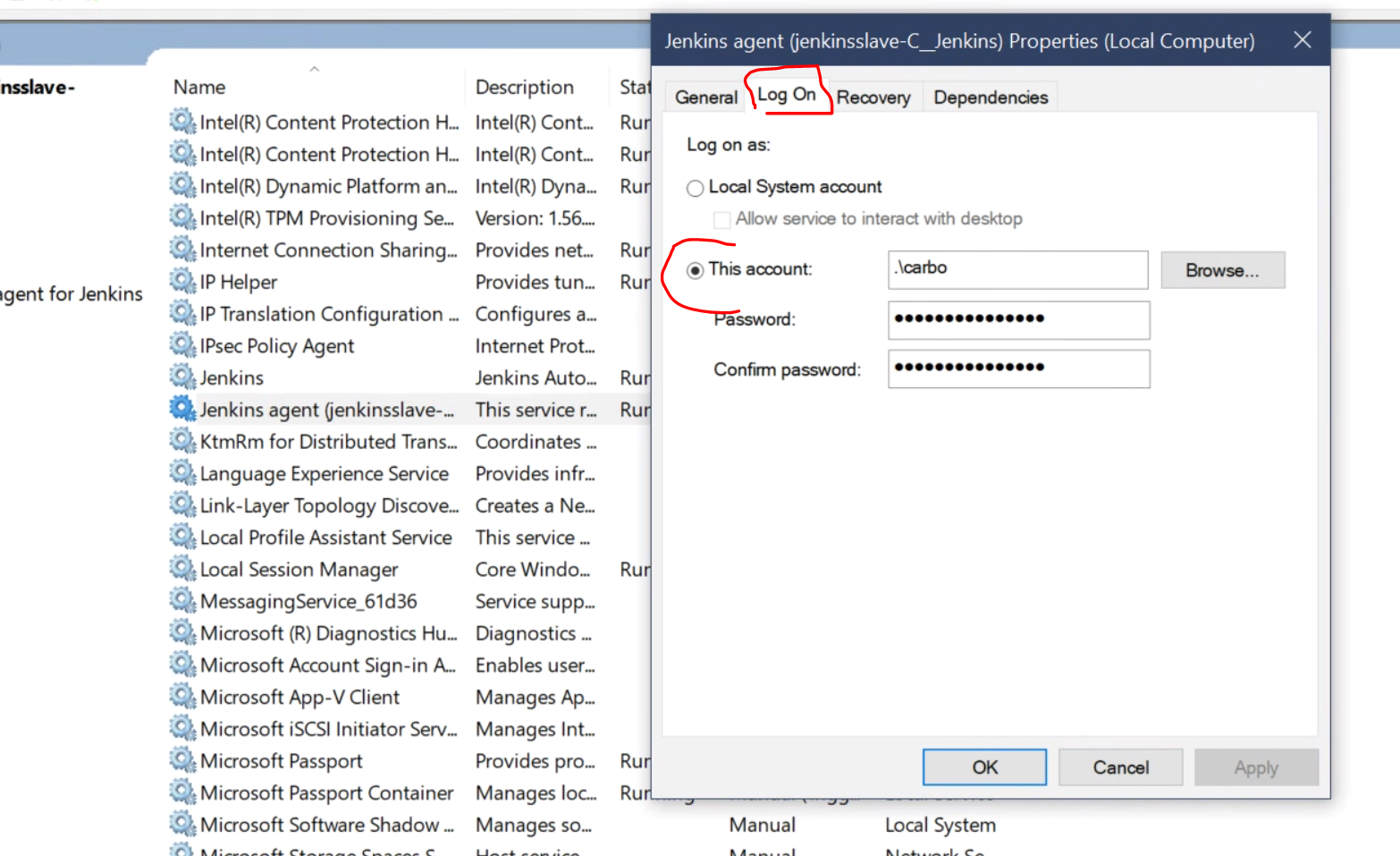The image size is (1400, 856).
Task: Click the 'Diagnostics ...' description cell
Action: 534,633
